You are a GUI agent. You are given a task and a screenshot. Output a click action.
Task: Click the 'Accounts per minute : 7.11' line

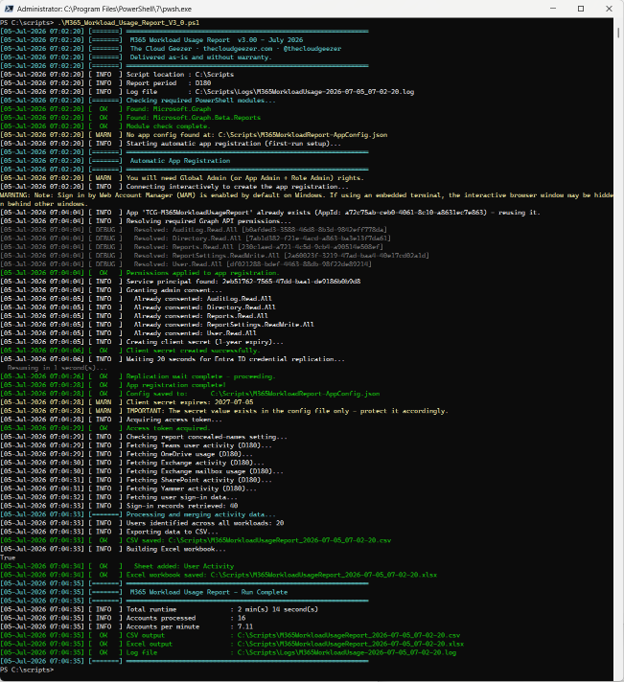click(190, 626)
